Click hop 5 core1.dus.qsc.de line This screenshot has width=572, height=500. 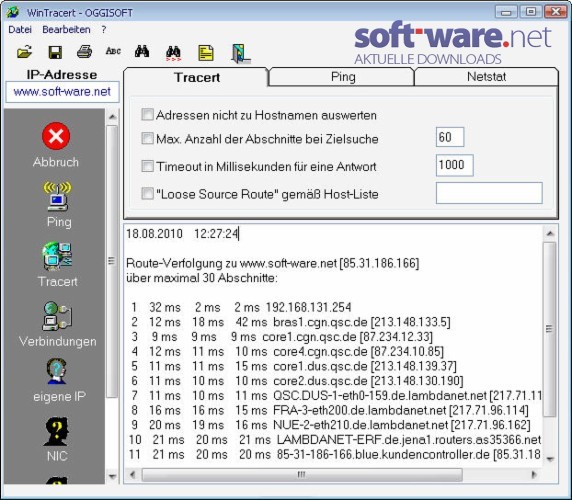click(293, 366)
